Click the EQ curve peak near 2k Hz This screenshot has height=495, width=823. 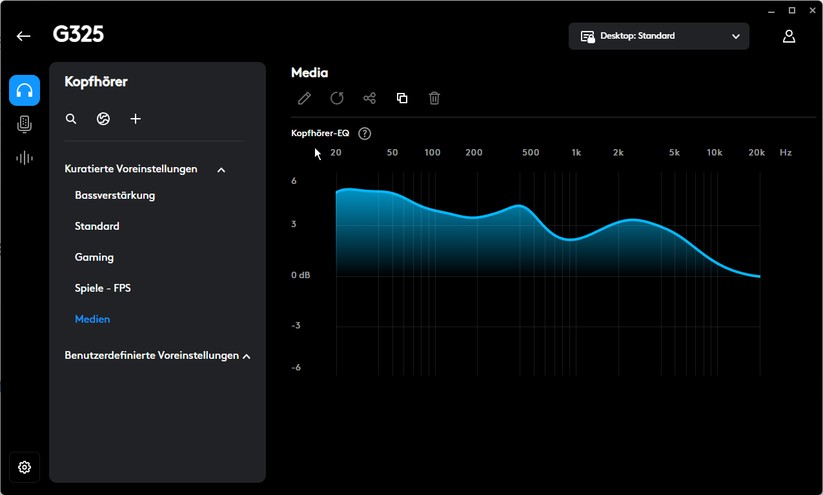pyautogui.click(x=632, y=220)
